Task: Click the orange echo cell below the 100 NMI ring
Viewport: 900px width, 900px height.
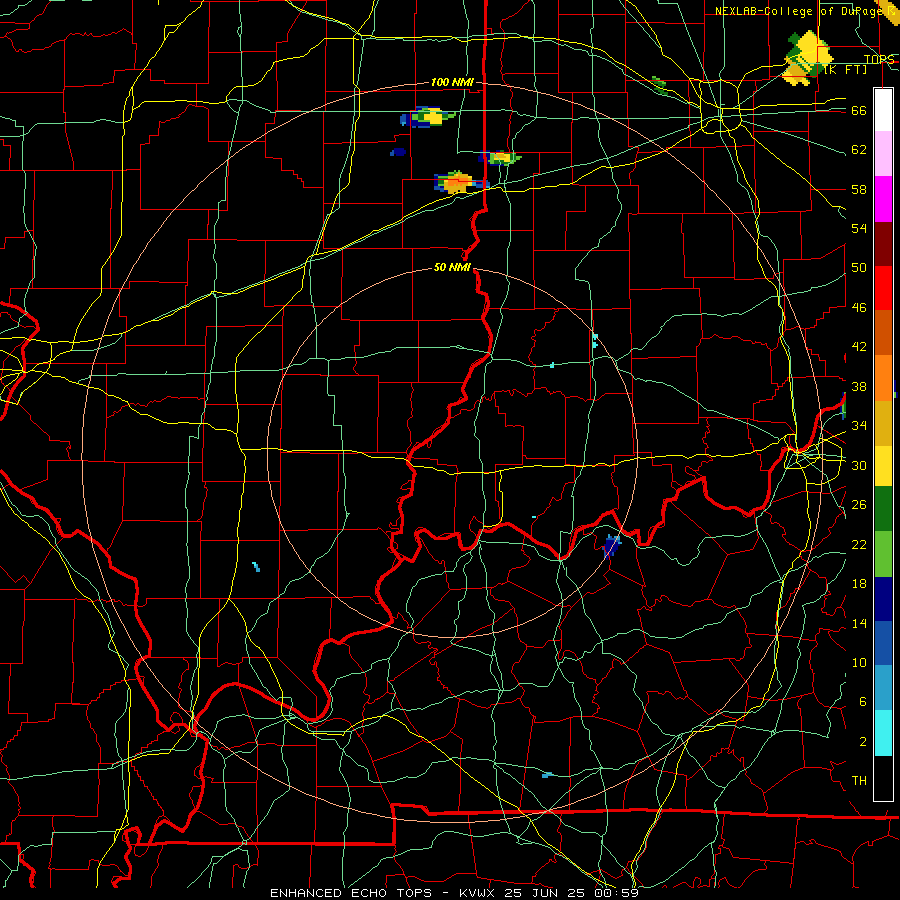Action: coord(457,183)
